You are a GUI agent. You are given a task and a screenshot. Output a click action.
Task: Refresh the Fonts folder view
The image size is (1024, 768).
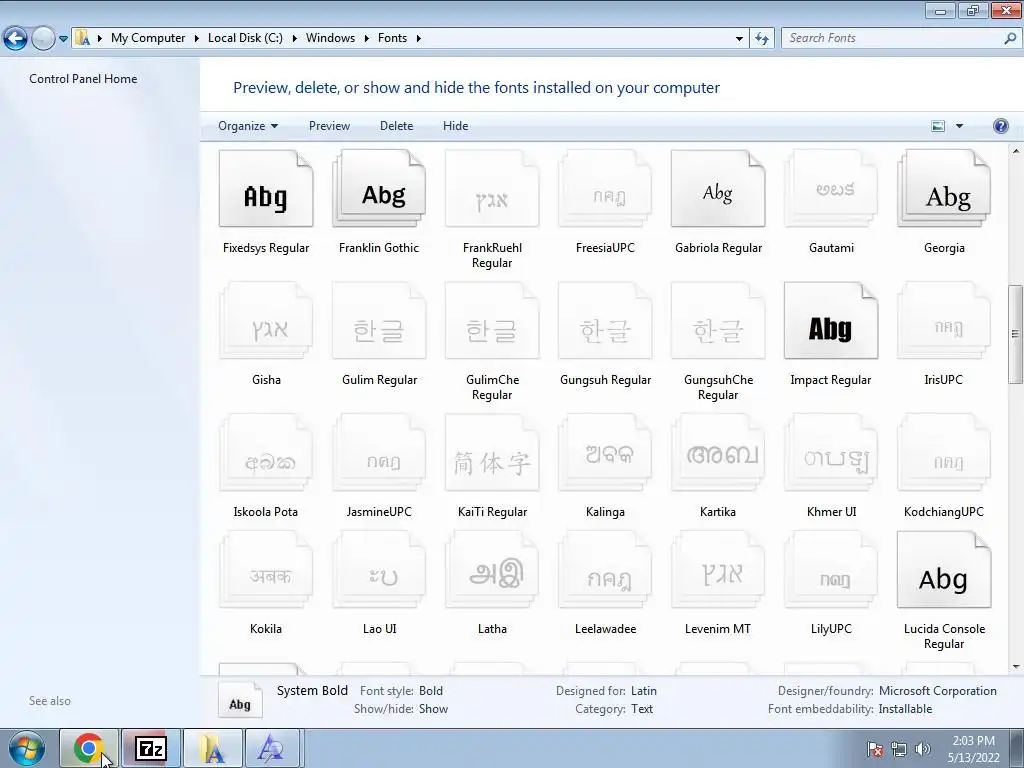click(762, 39)
